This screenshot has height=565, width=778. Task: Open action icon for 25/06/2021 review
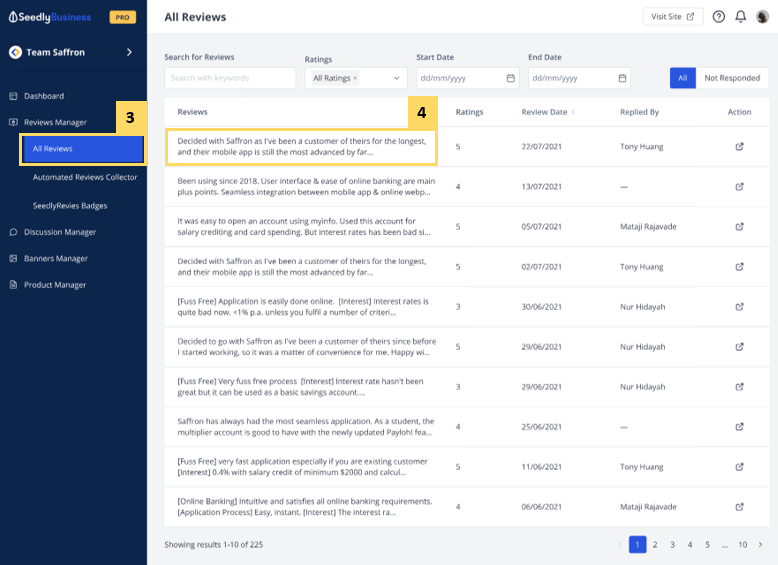click(739, 426)
